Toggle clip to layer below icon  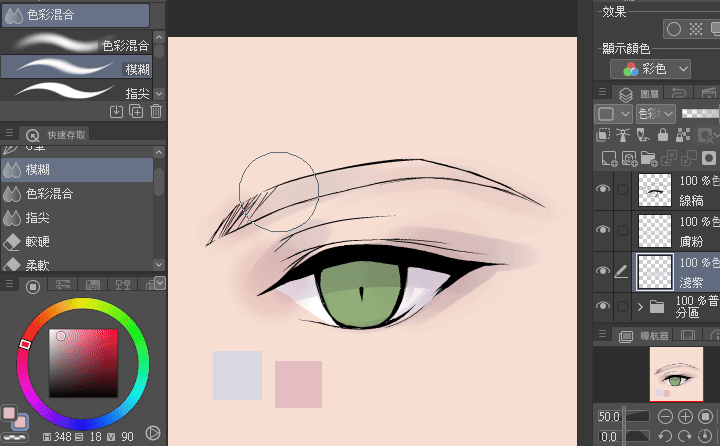click(x=603, y=135)
